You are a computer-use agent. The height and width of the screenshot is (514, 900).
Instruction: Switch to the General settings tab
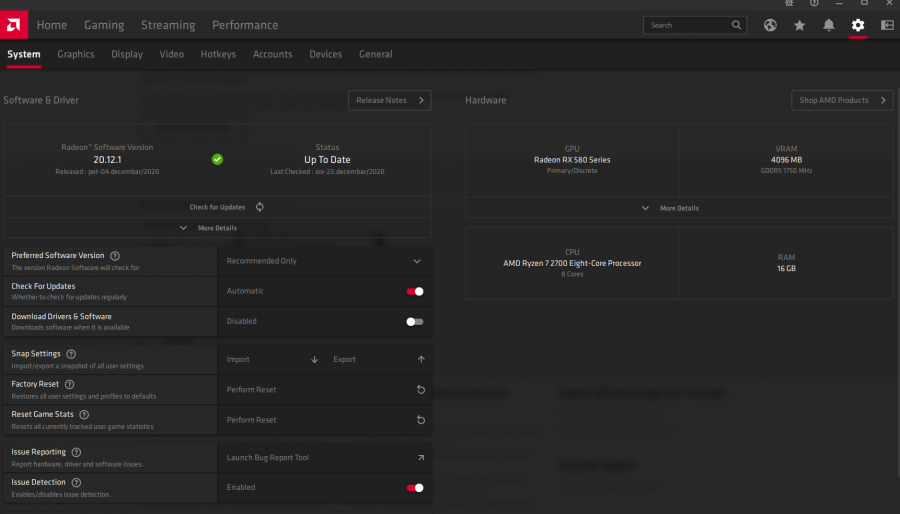(376, 54)
